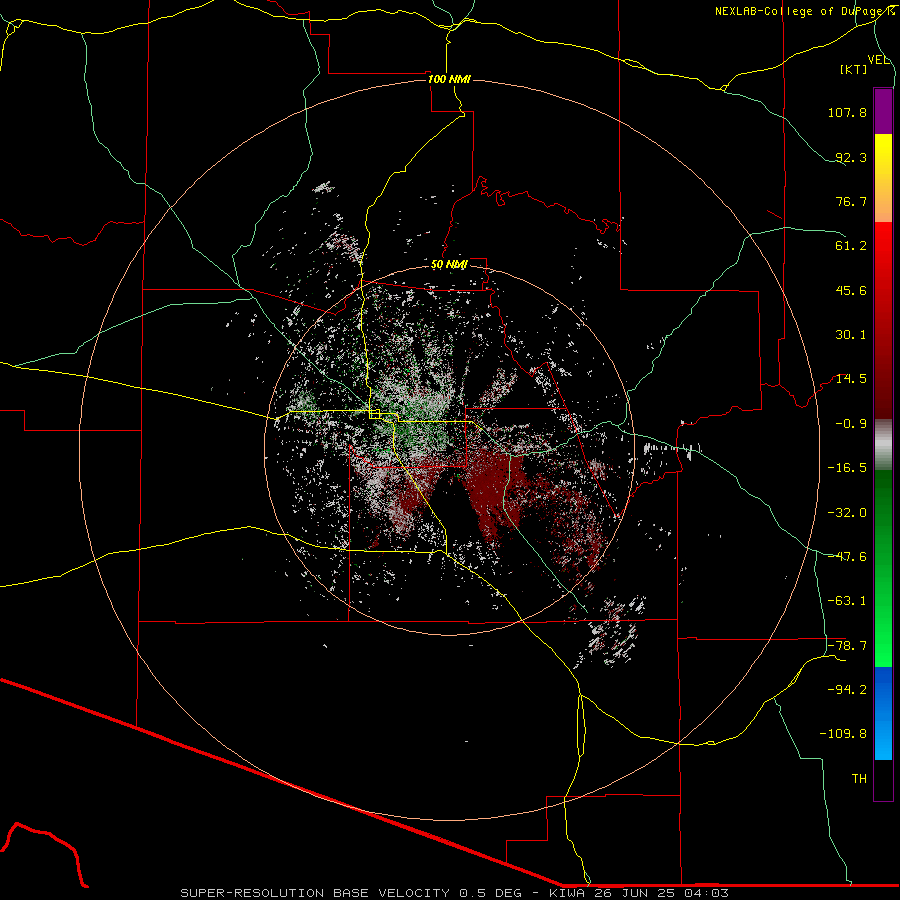Click the -47.6 value on velocity scale

click(847, 557)
